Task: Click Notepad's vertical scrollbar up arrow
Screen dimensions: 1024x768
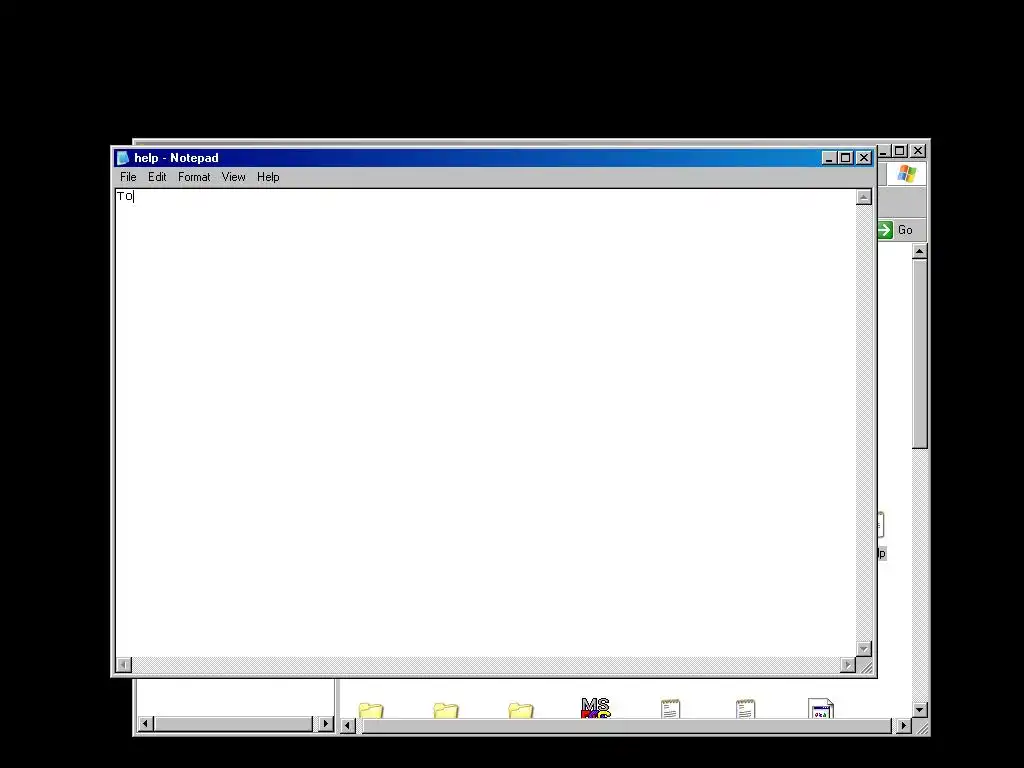Action: pos(864,197)
